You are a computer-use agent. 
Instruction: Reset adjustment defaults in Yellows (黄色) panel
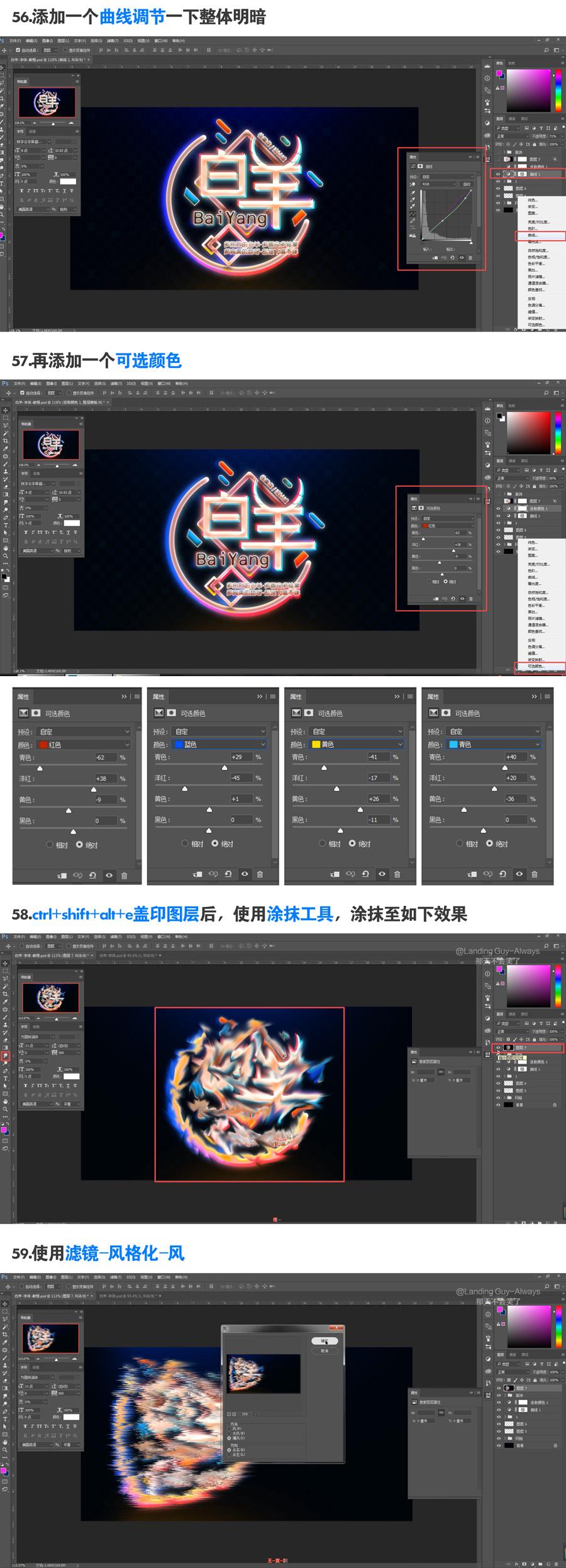pos(365,874)
